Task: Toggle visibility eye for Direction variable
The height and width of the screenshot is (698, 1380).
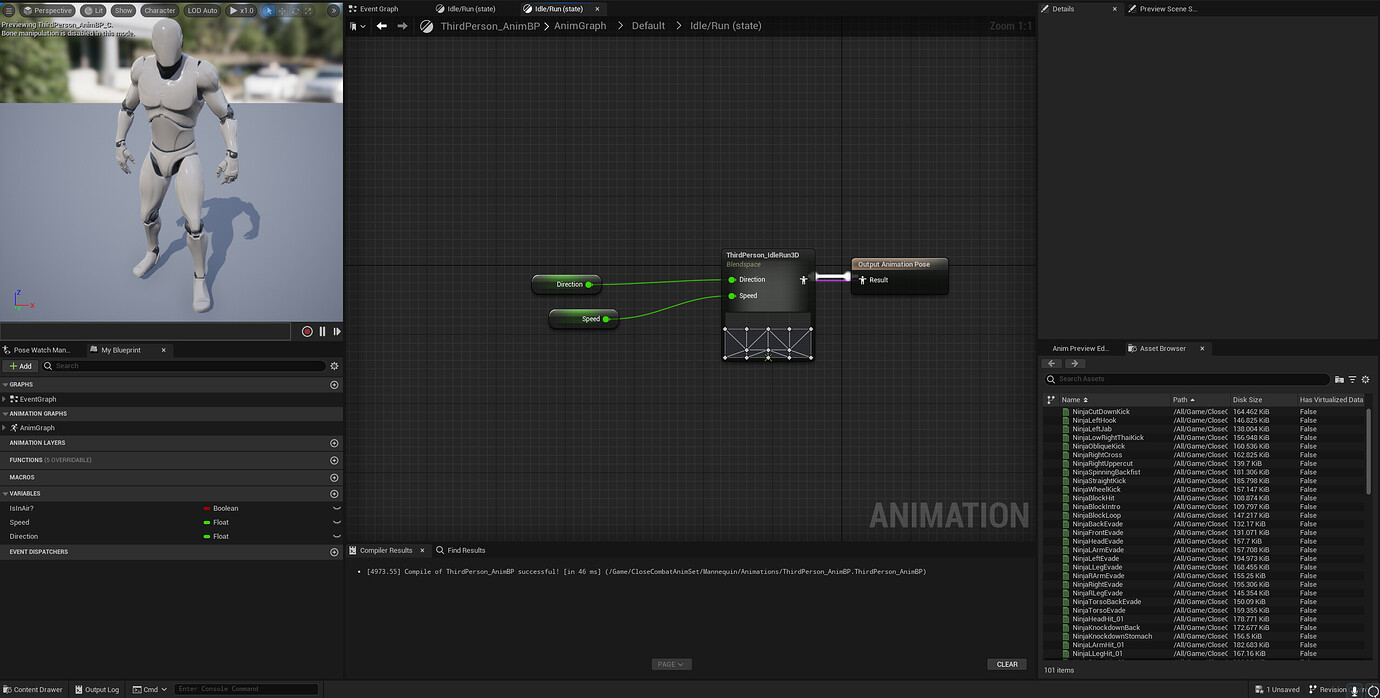Action: click(336, 536)
